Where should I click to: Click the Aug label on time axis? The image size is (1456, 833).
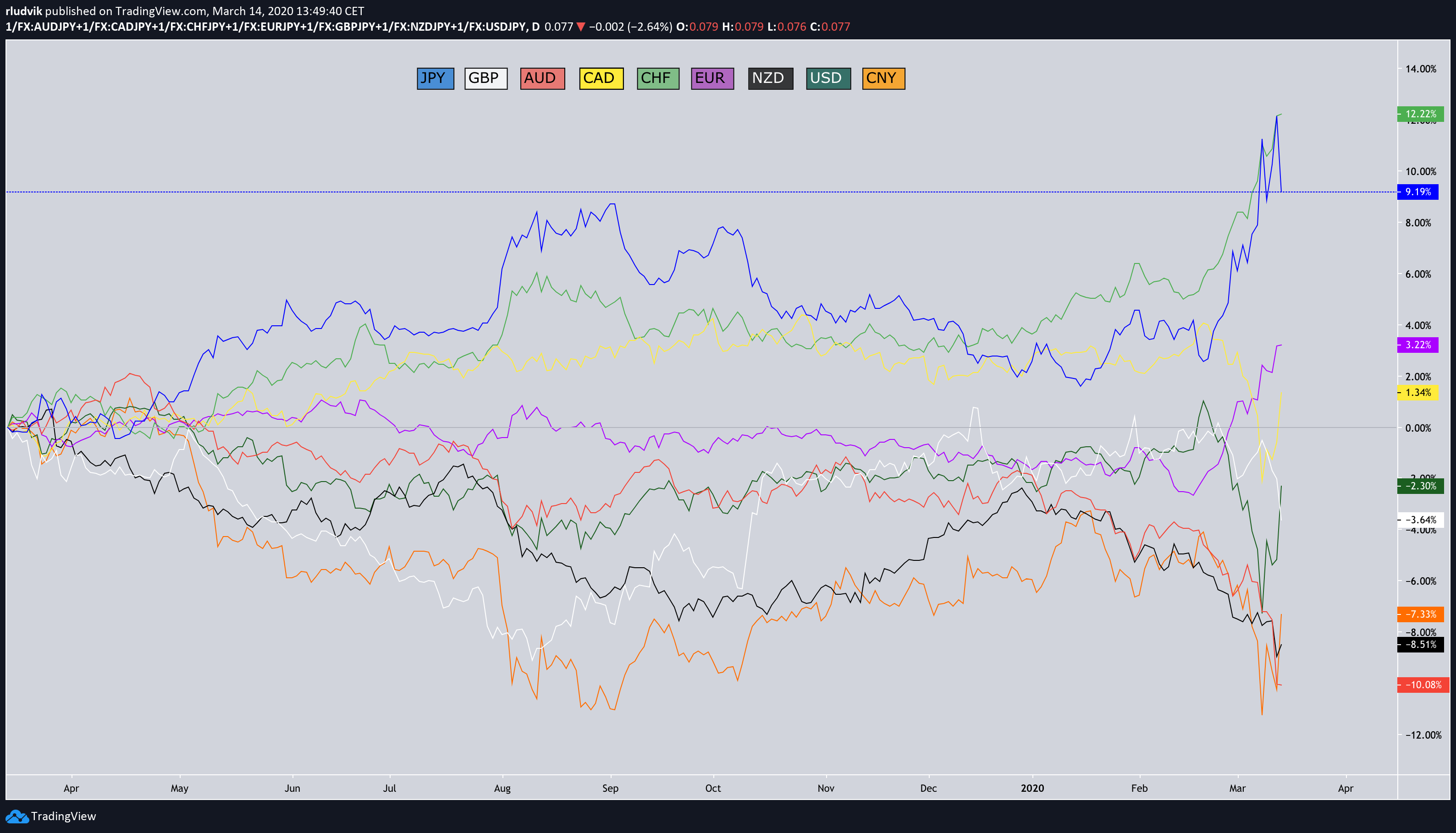click(x=502, y=789)
